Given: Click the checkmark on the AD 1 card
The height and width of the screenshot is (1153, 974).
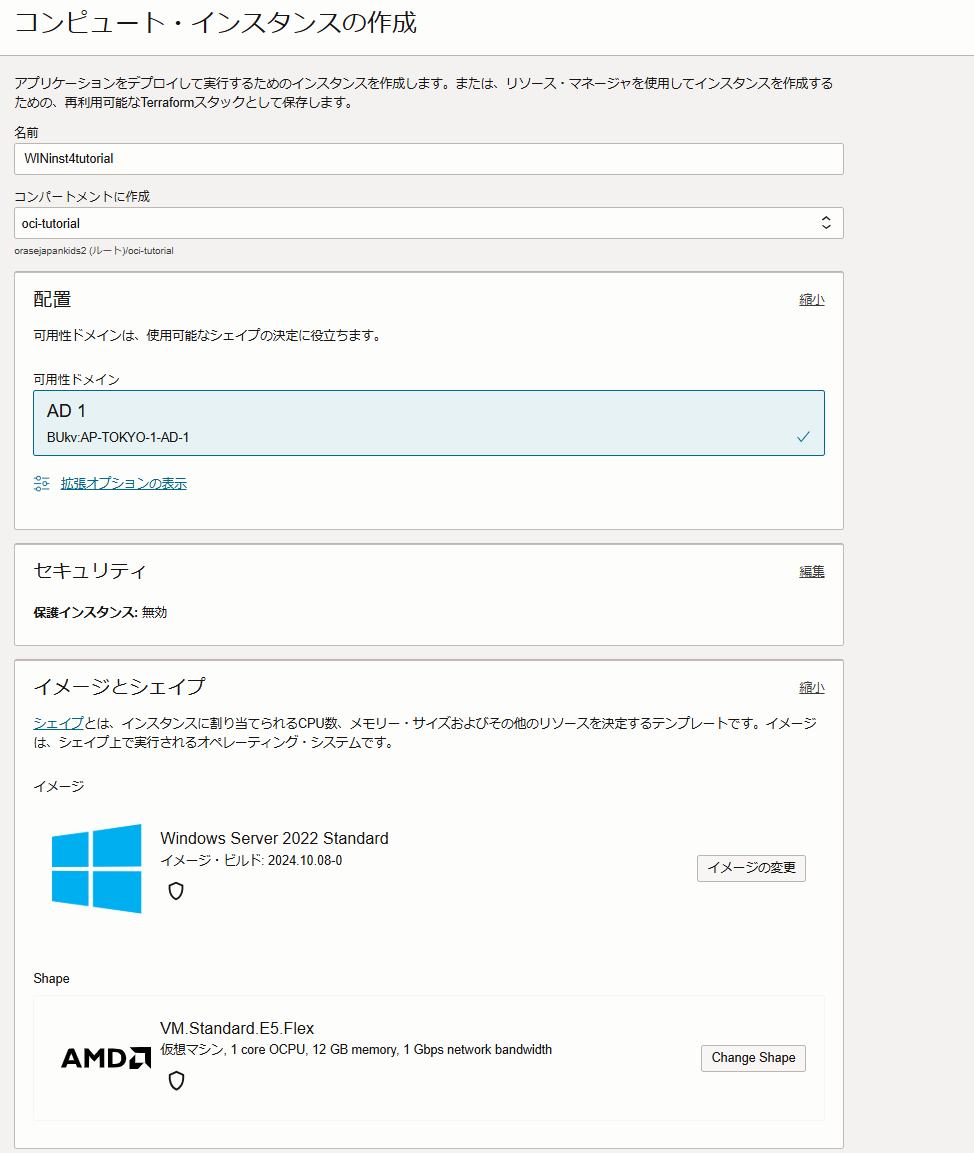Looking at the screenshot, I should point(801,437).
